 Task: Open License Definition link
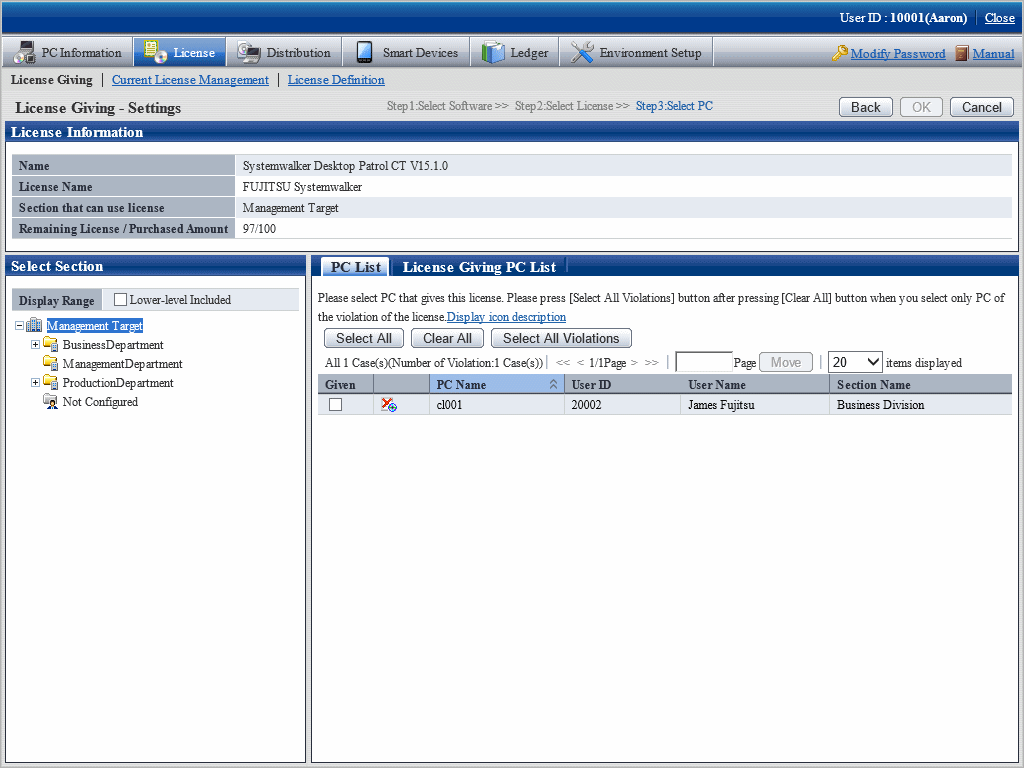pyautogui.click(x=336, y=80)
